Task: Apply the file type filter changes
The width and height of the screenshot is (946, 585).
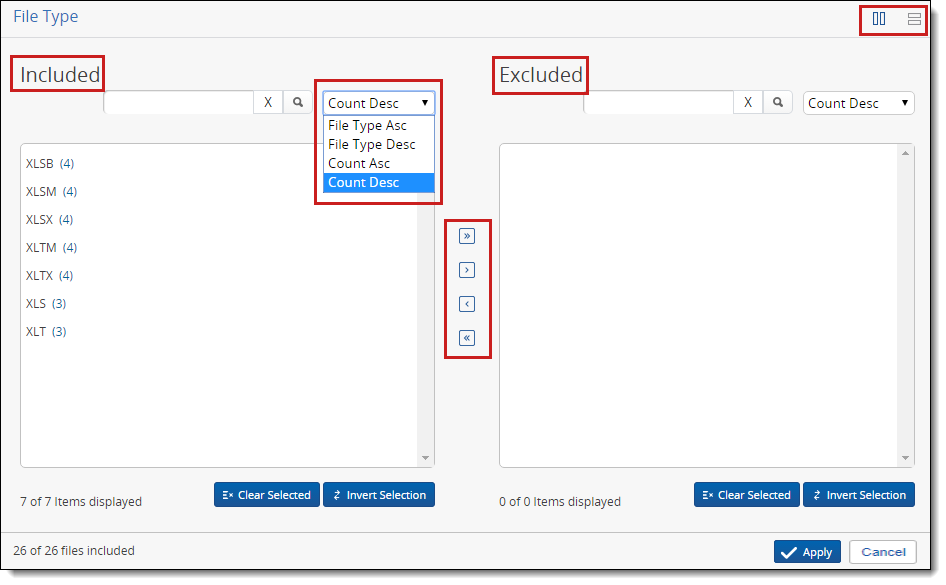Action: click(807, 551)
